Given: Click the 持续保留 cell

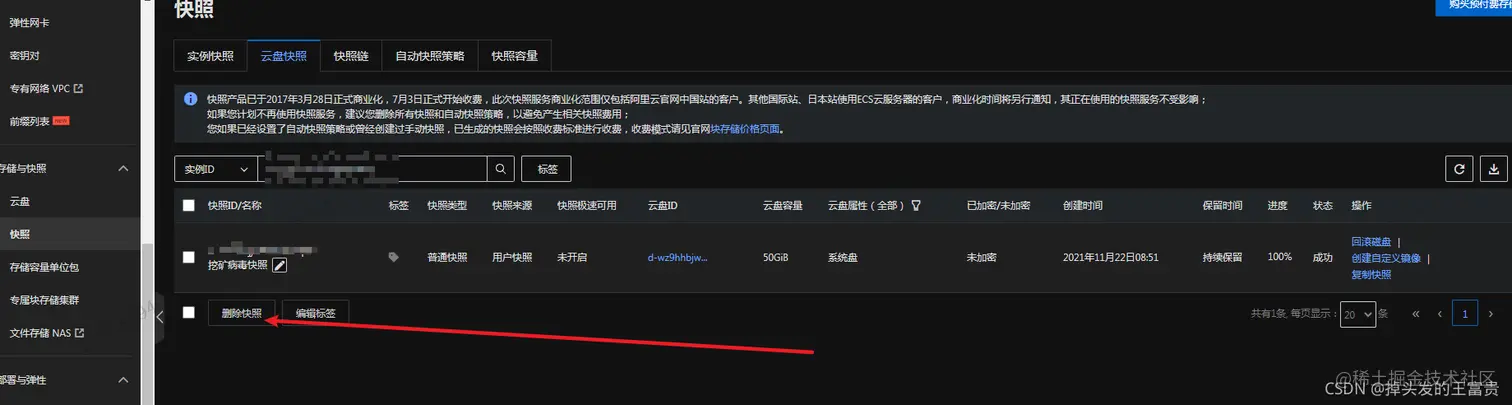Looking at the screenshot, I should (x=1222, y=257).
